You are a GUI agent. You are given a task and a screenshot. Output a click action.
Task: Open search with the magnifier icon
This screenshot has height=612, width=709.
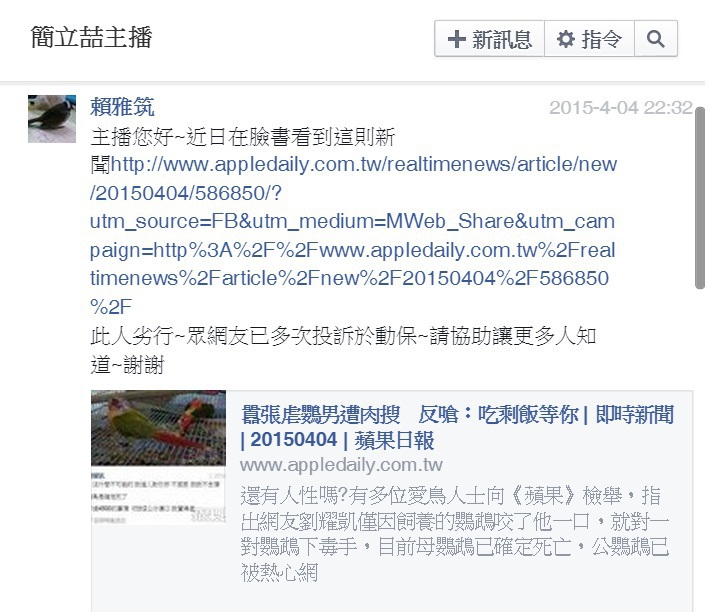click(x=656, y=39)
